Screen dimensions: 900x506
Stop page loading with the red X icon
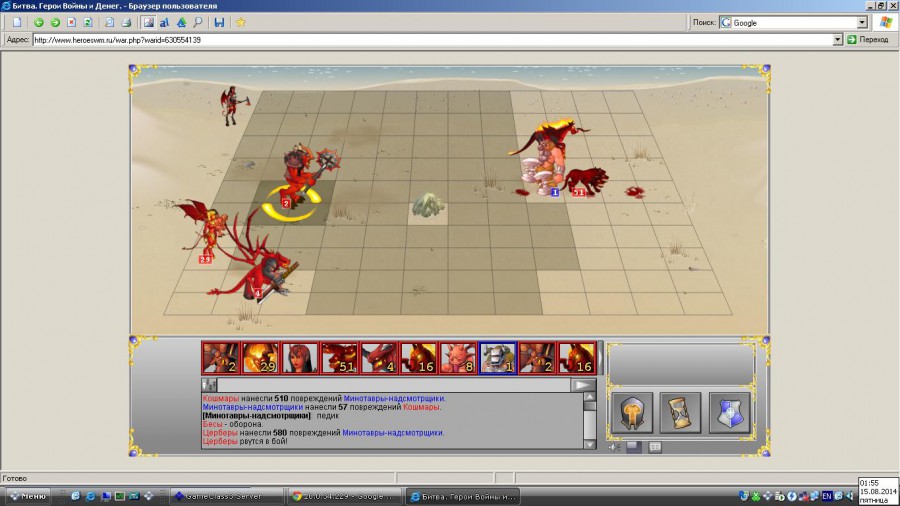[x=71, y=22]
